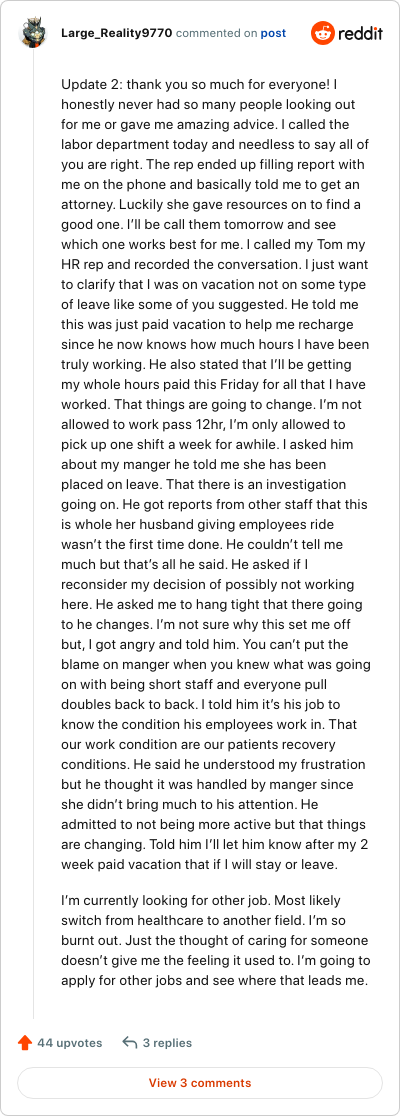
Task: Click the reply arrow icon
Action: click(130, 1043)
